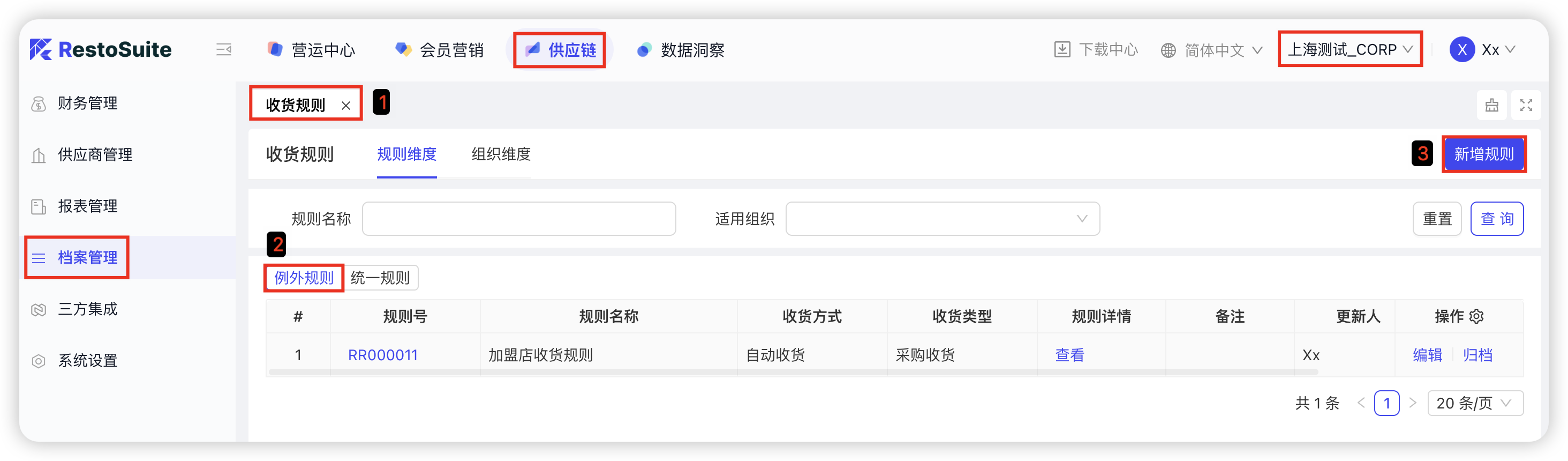The height and width of the screenshot is (461, 1568).
Task: Open the 20 条/页 page size selector
Action: (x=1475, y=403)
